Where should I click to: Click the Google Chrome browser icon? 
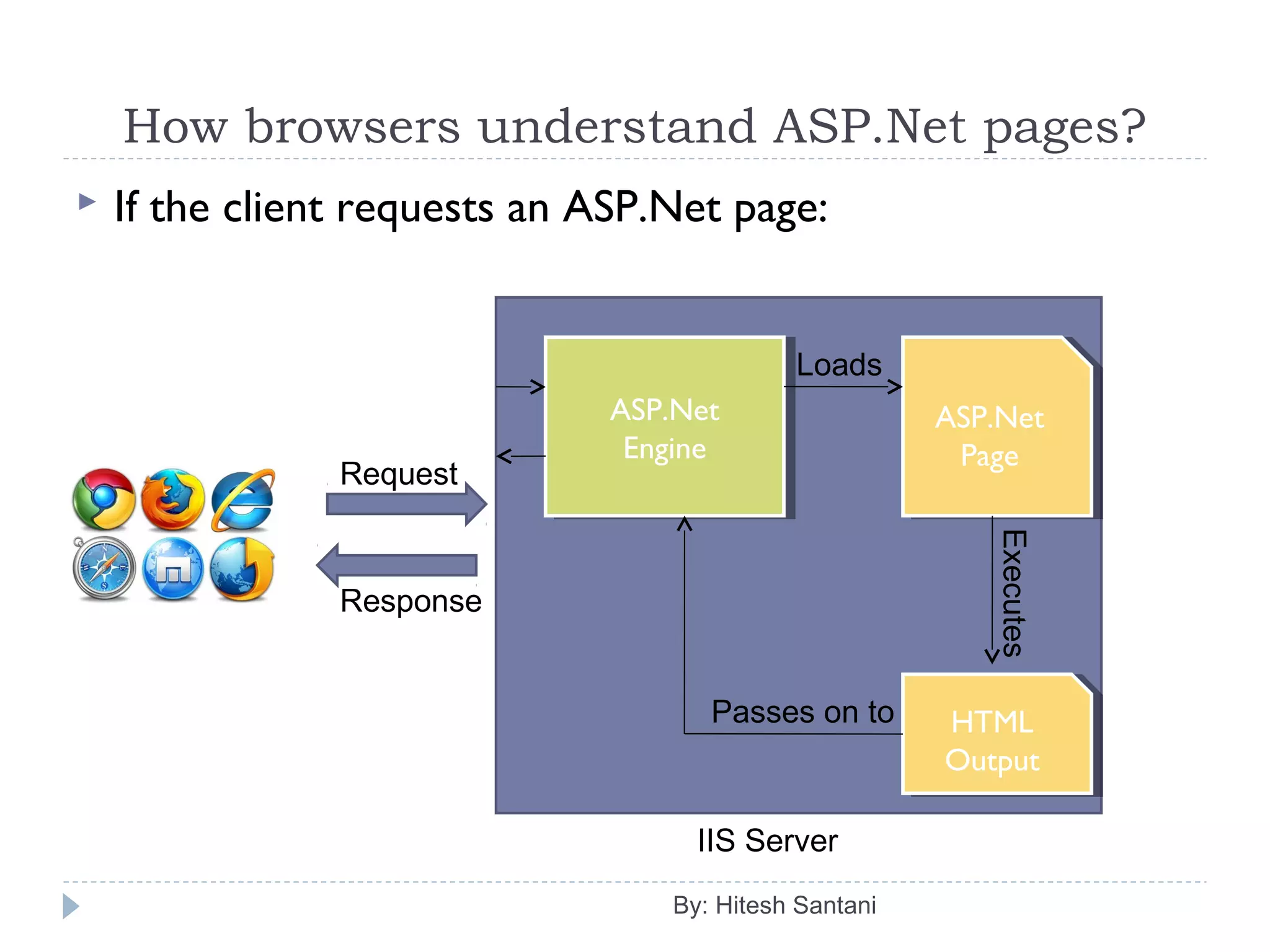[104, 499]
